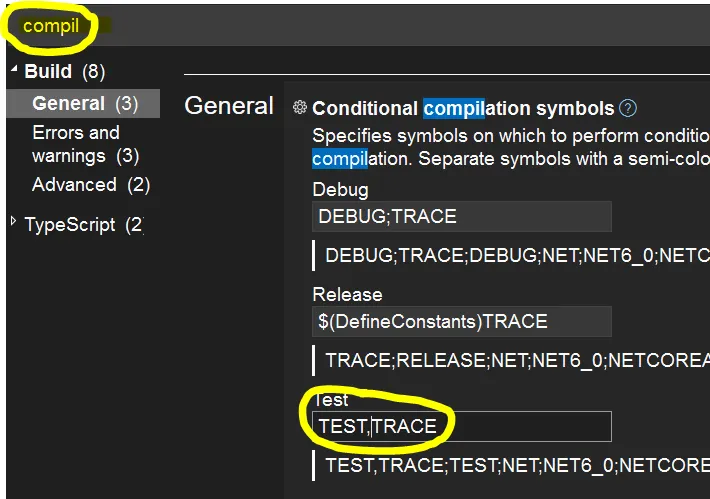This screenshot has height=499, width=710.
Task: Click the gear icon beside Conditional compilation symbols
Action: (x=299, y=108)
